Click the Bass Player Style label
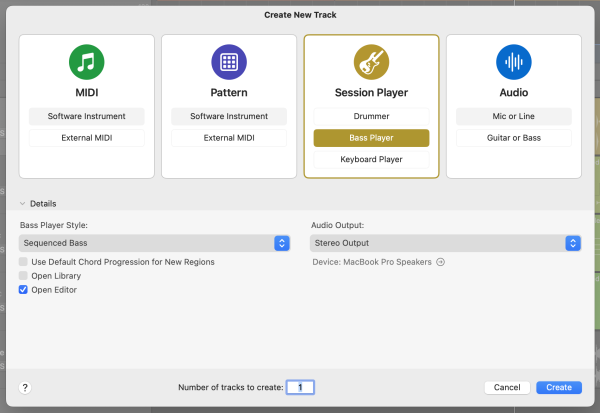600x413 pixels. [x=54, y=225]
